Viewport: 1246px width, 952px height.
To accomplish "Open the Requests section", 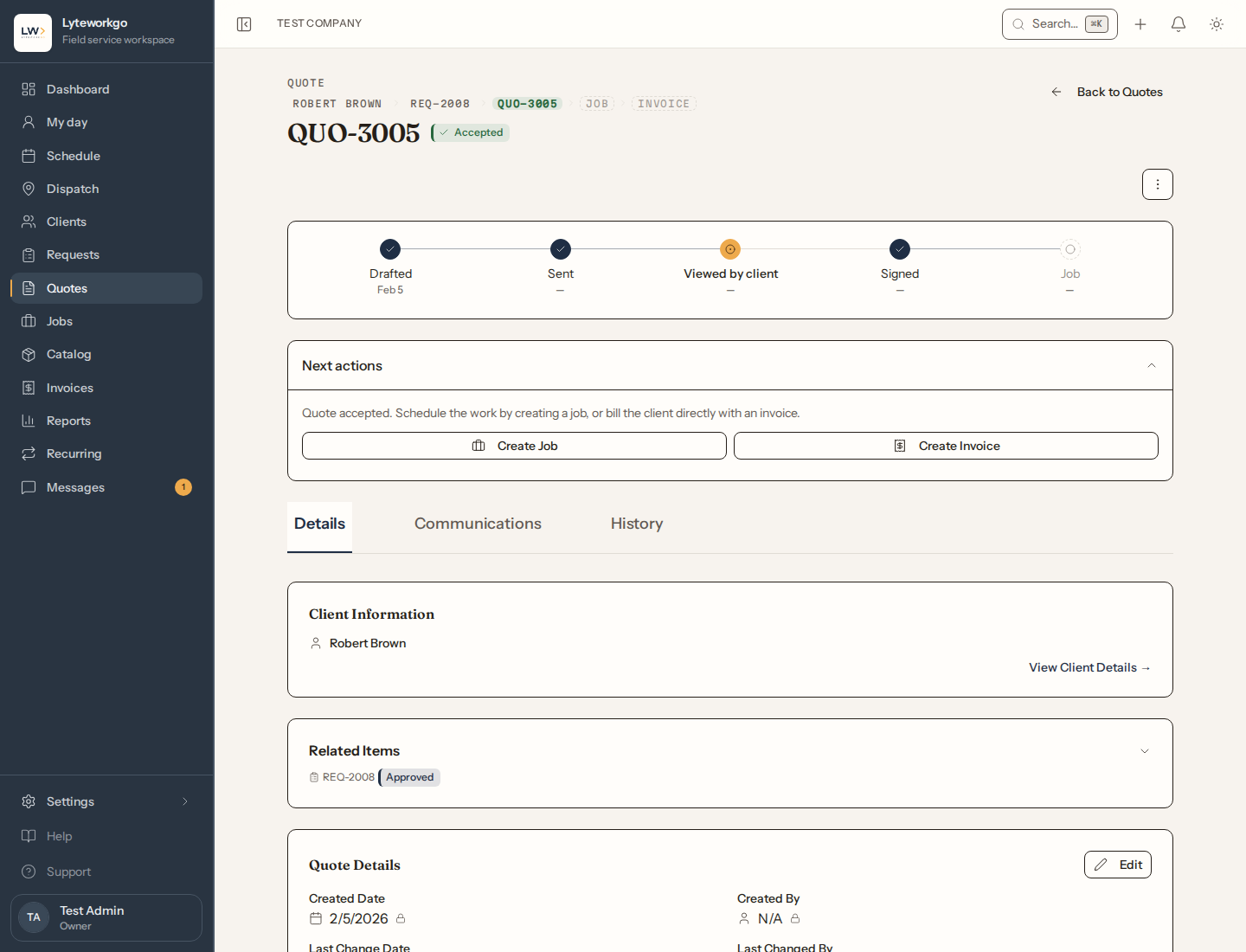I will (106, 254).
